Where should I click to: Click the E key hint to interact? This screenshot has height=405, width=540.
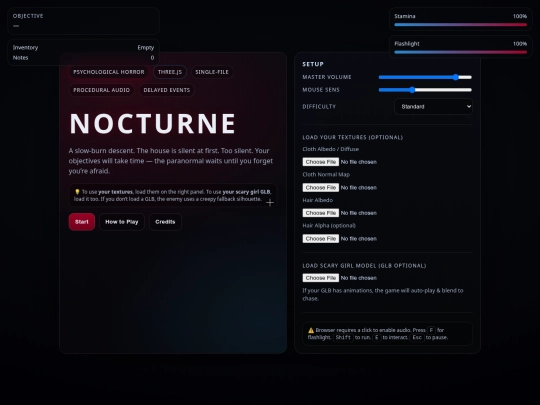tap(377, 338)
